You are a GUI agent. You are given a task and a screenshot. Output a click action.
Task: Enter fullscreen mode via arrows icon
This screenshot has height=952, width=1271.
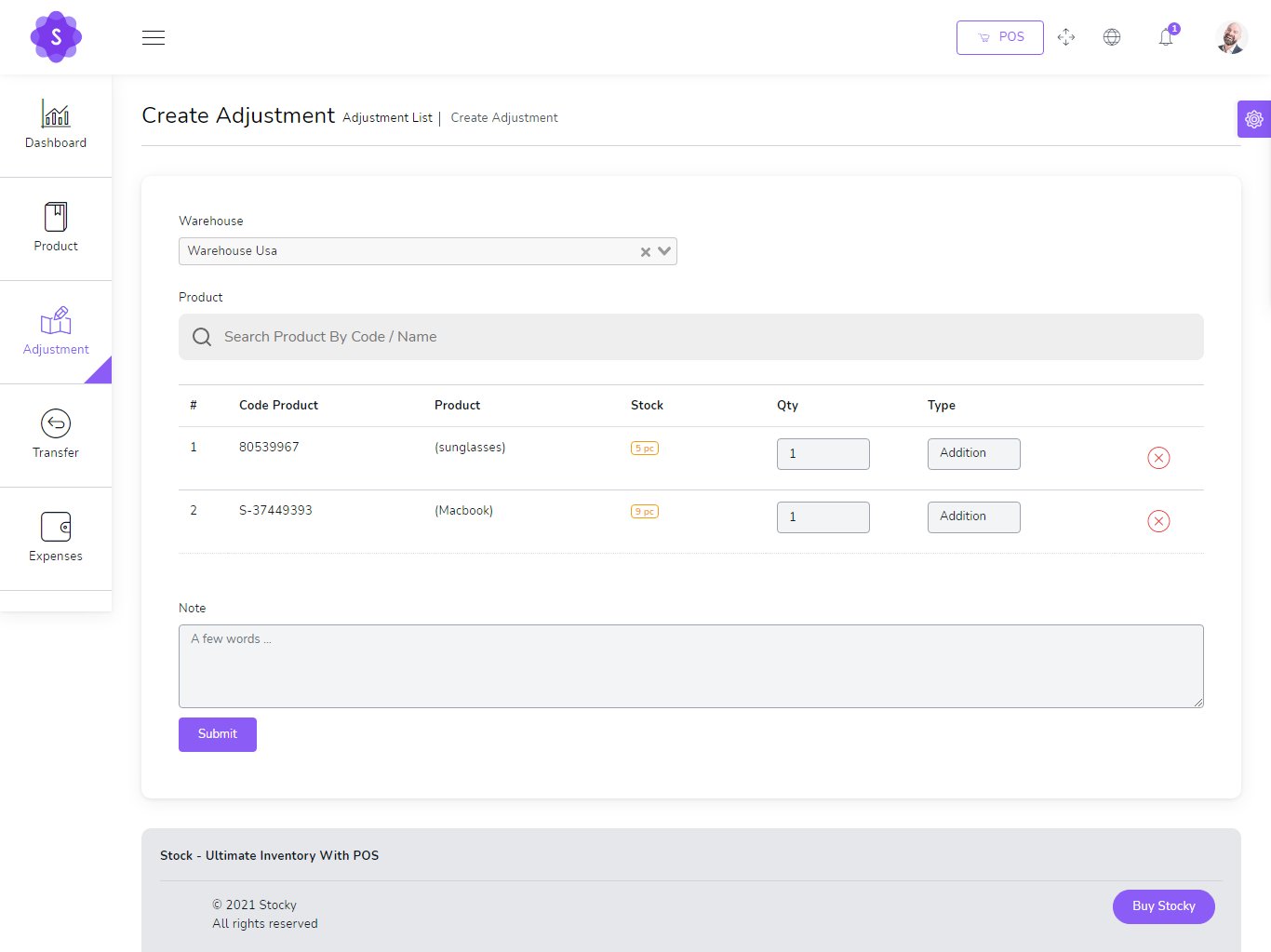coord(1066,37)
